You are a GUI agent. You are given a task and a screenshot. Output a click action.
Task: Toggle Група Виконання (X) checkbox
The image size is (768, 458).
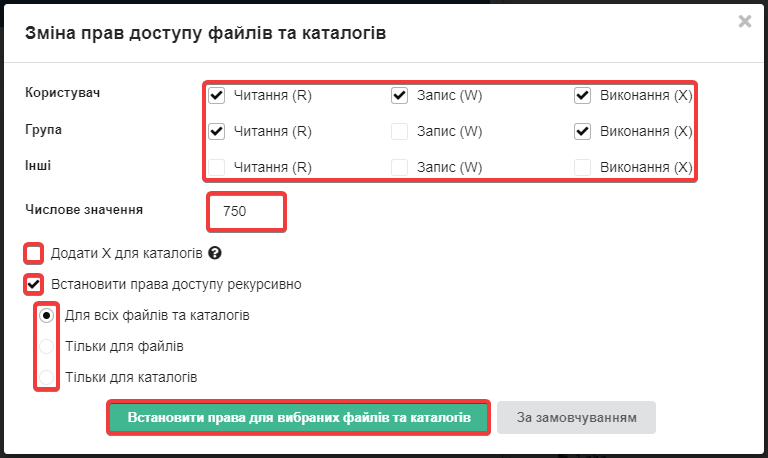pyautogui.click(x=582, y=131)
